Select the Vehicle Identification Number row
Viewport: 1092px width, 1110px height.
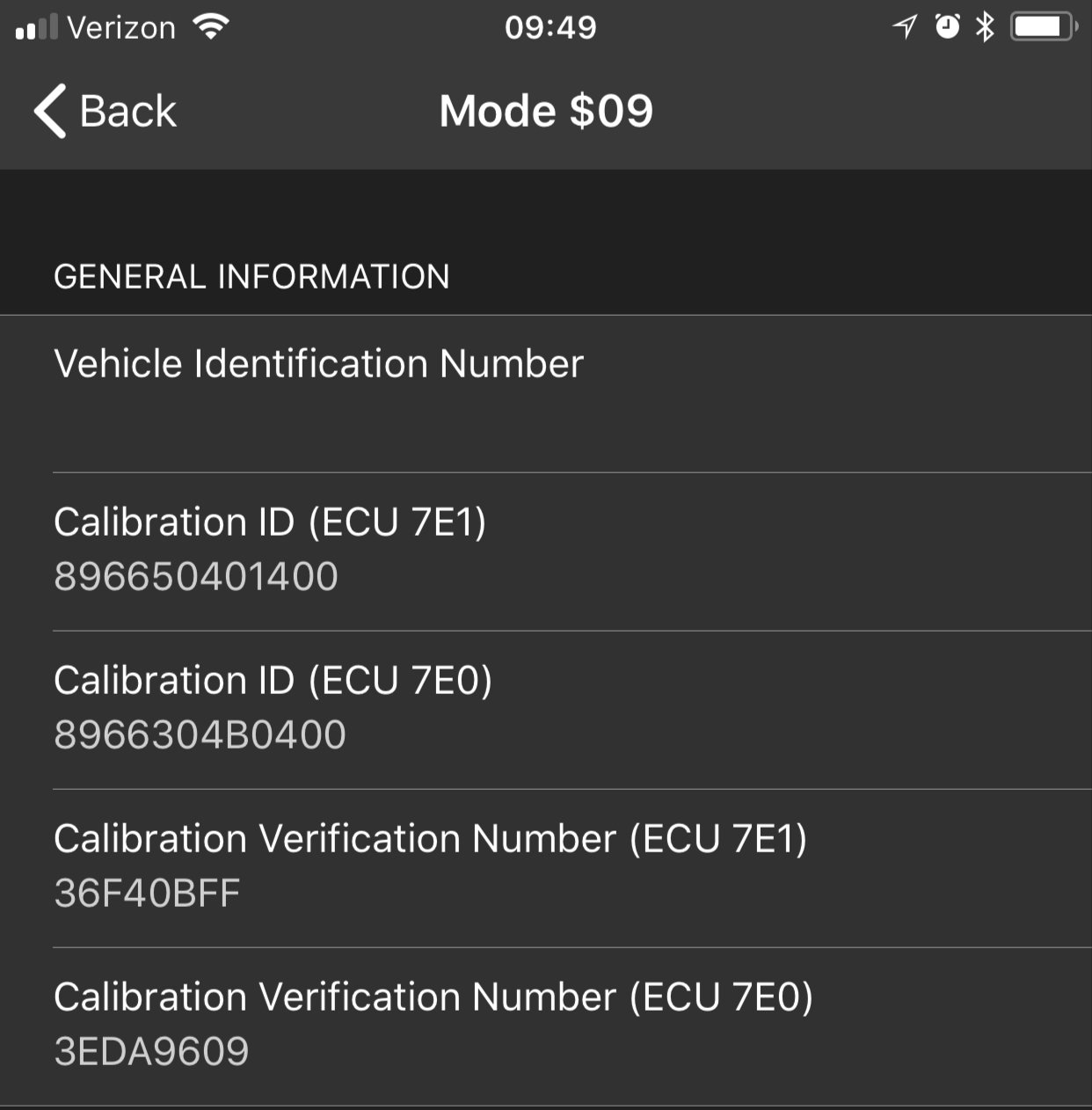point(546,394)
